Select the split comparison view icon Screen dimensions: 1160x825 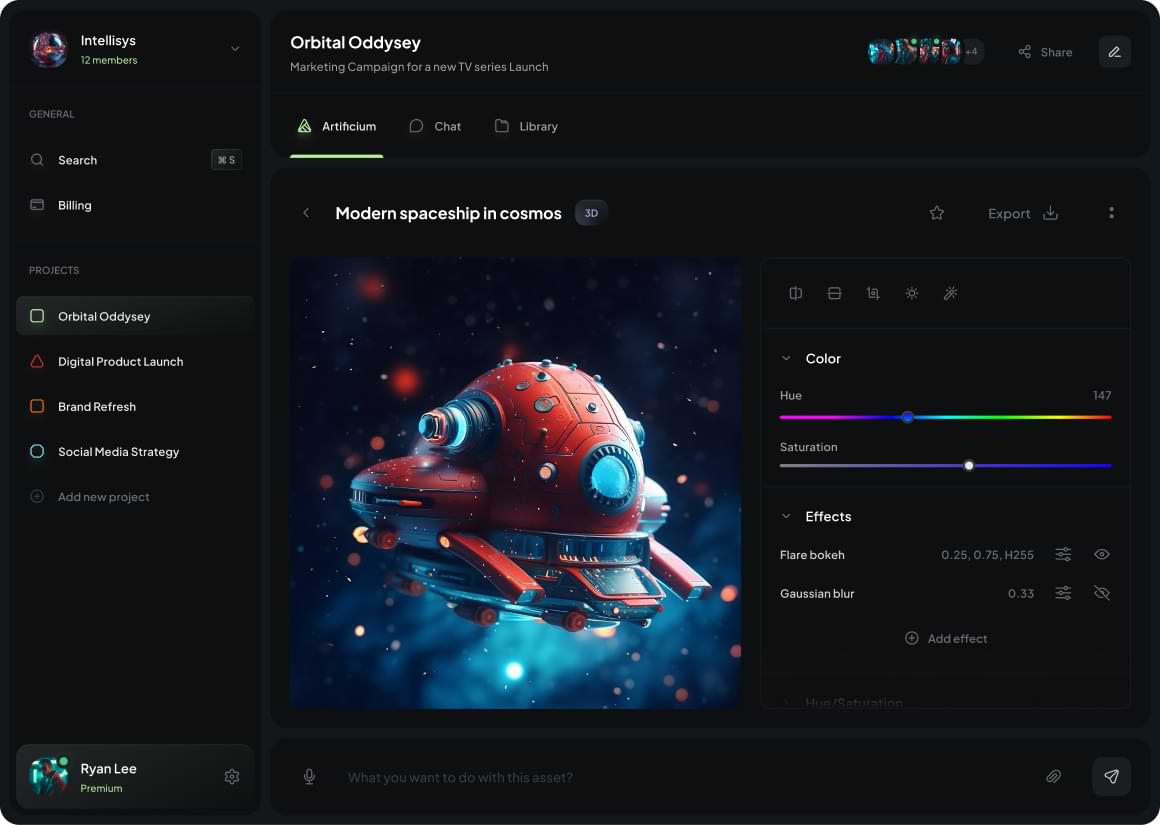tap(795, 293)
